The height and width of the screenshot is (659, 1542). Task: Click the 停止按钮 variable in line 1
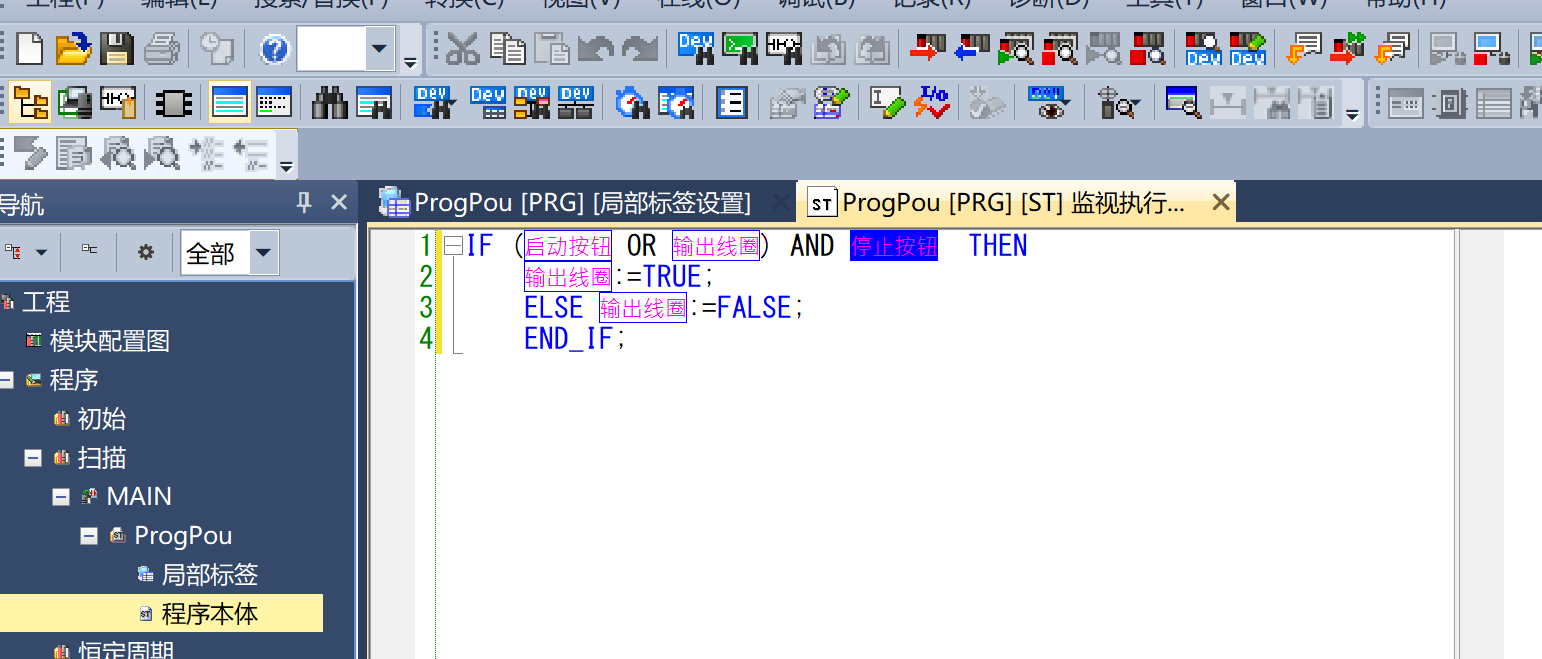[893, 246]
